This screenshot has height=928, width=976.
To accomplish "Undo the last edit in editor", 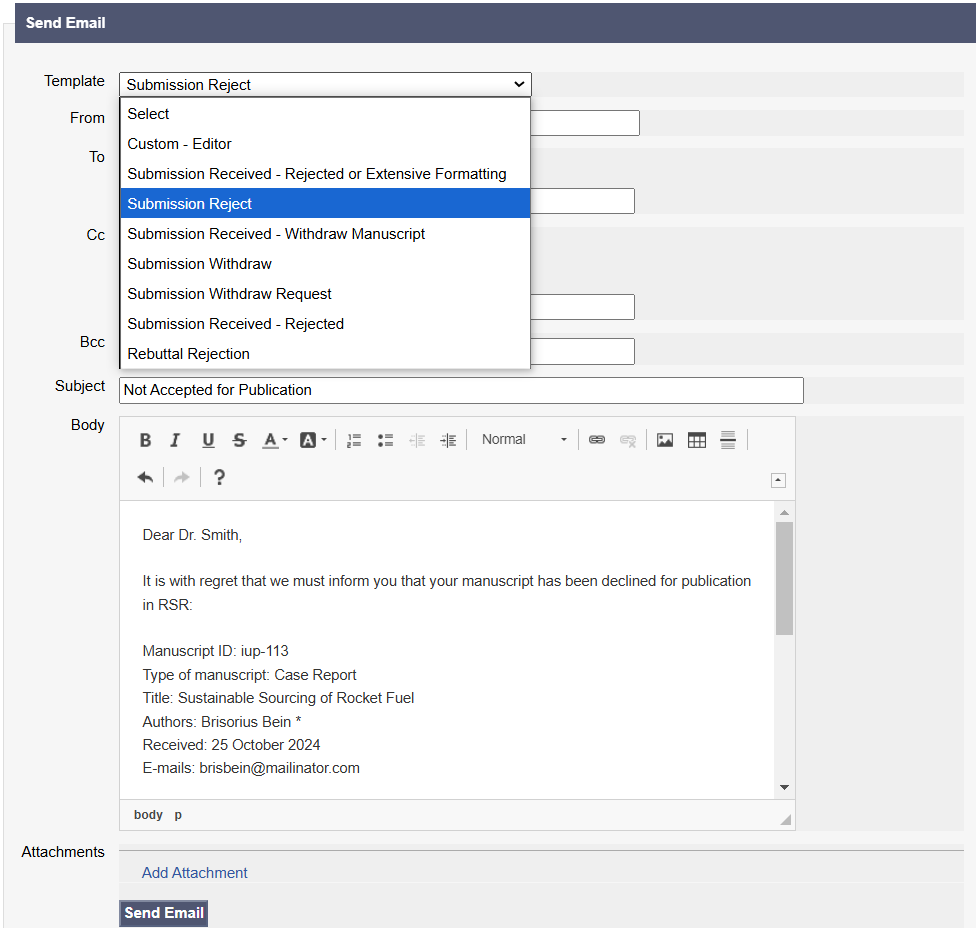I will [146, 477].
